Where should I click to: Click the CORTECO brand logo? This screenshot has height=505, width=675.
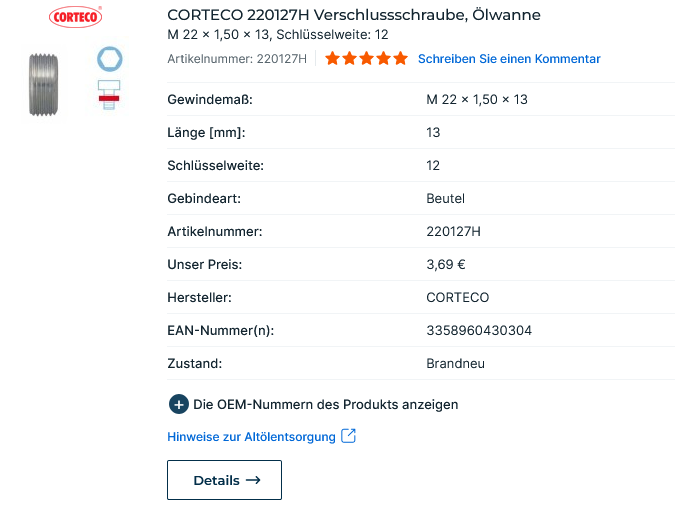76,17
